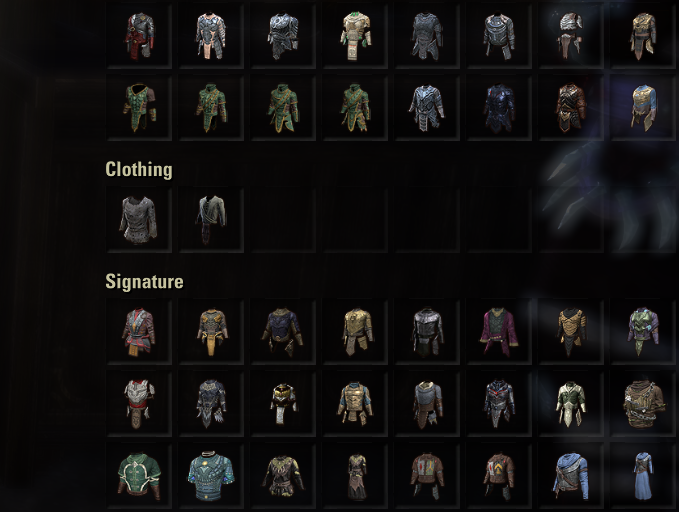This screenshot has height=512, width=679.
Task: Select the cream armor with green accents
Action: click(x=355, y=36)
